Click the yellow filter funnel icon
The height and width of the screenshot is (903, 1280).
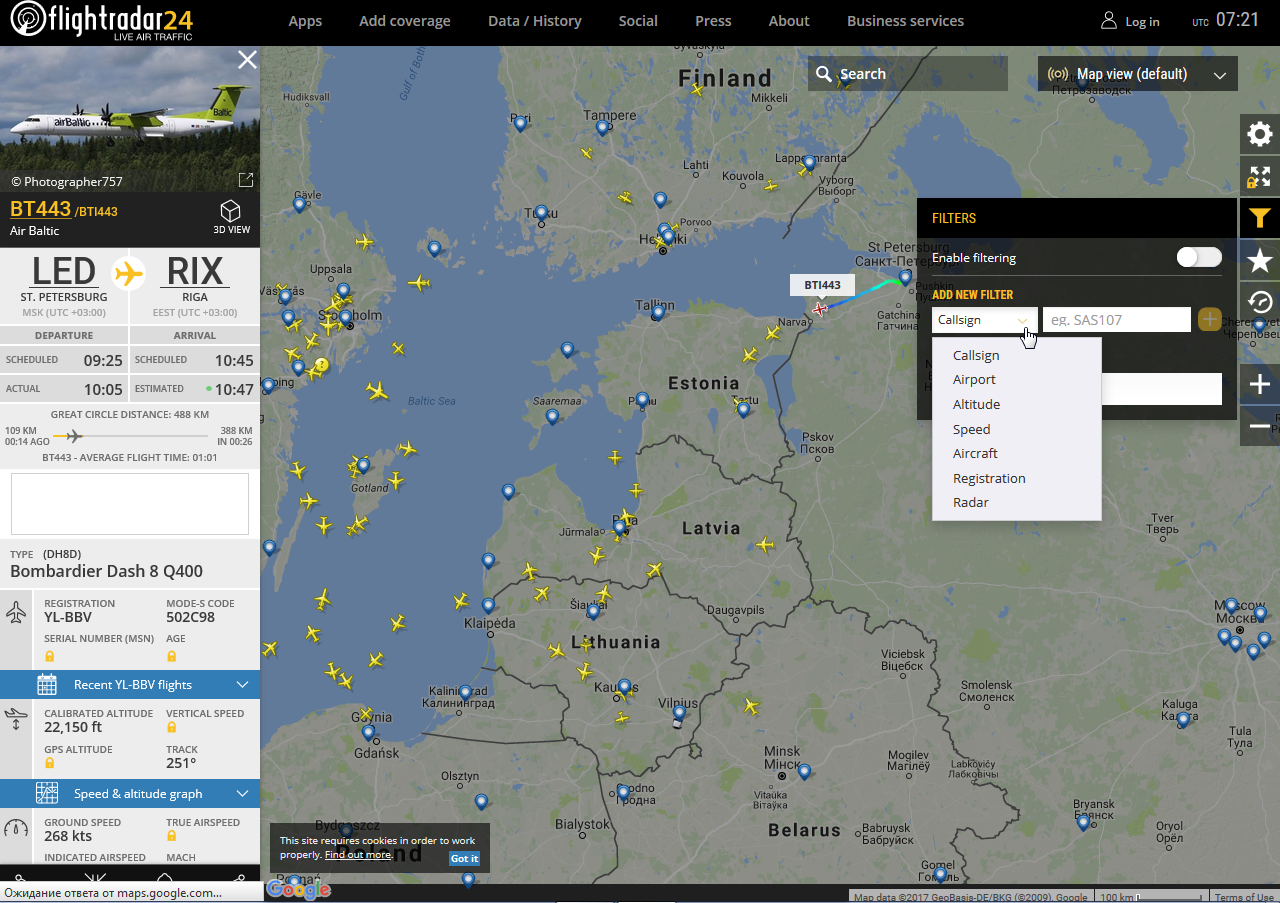point(1260,218)
